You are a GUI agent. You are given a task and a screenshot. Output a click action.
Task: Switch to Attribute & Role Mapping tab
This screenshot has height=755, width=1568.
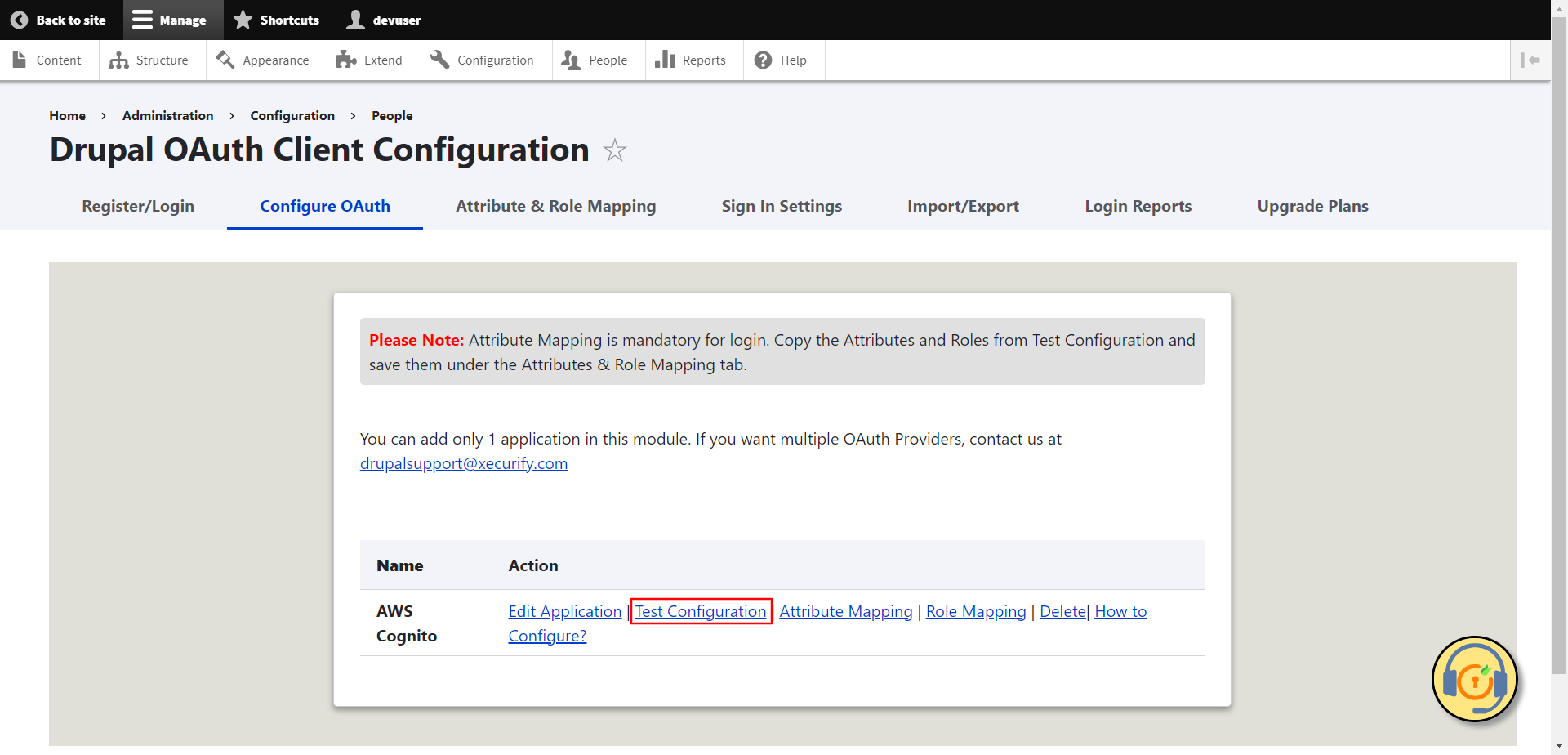click(x=555, y=206)
